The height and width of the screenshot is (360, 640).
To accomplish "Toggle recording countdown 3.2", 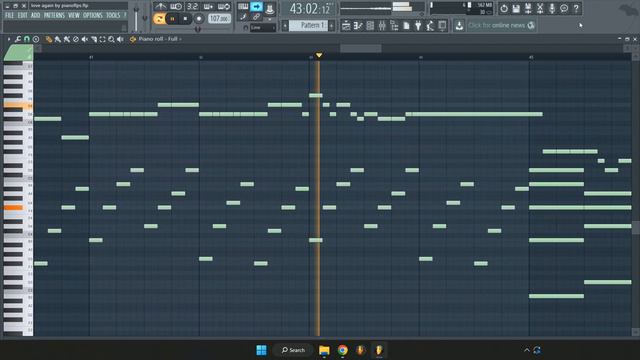I will coord(192,7).
